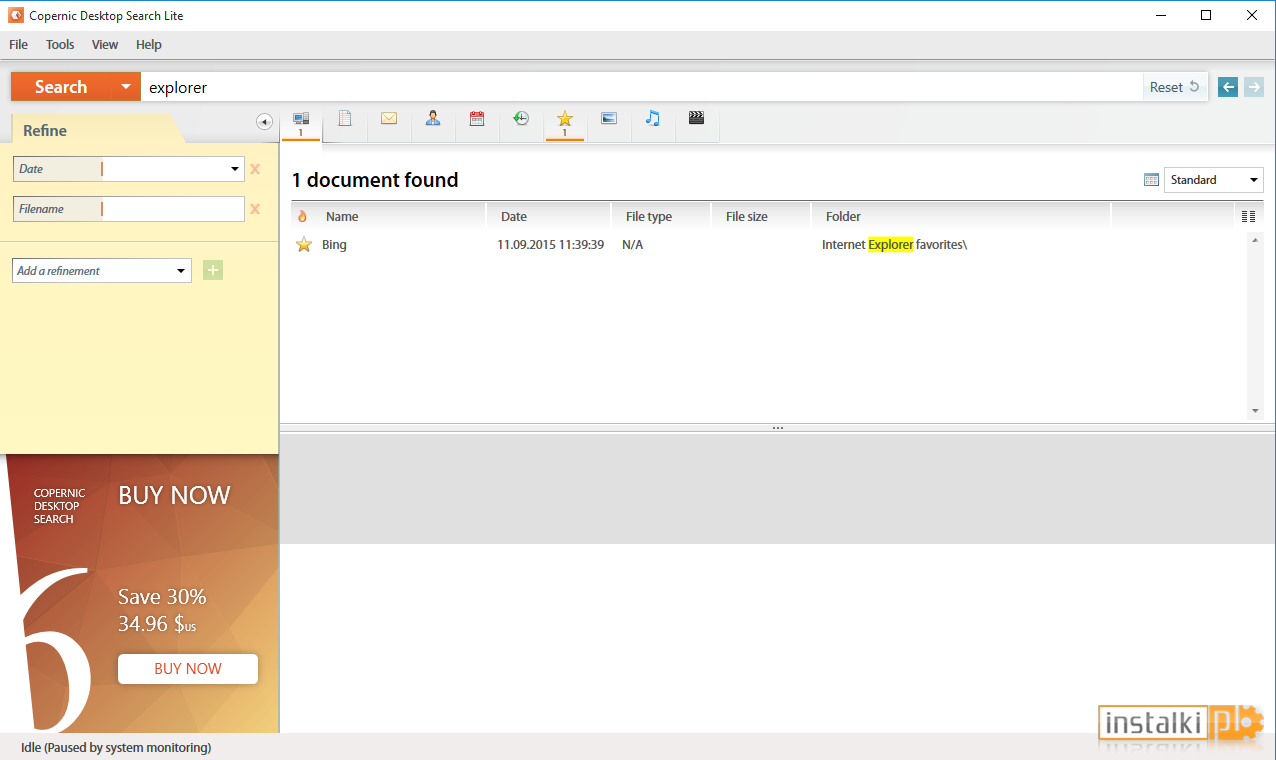Open the All results computer tab

pyautogui.click(x=300, y=123)
